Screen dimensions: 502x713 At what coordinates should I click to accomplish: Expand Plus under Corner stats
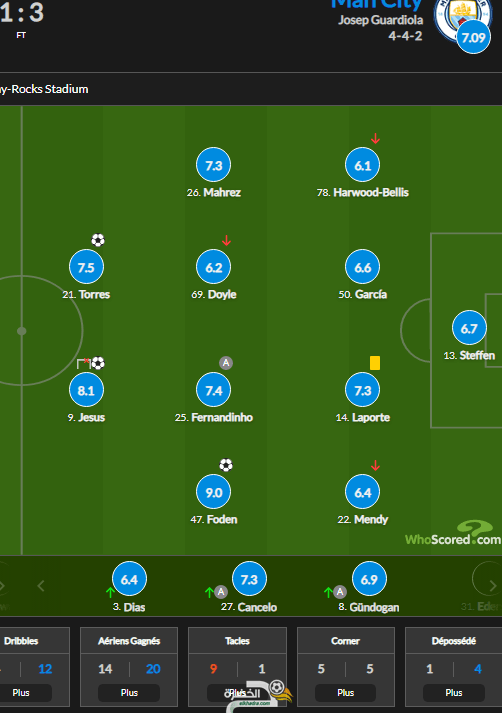click(x=346, y=693)
